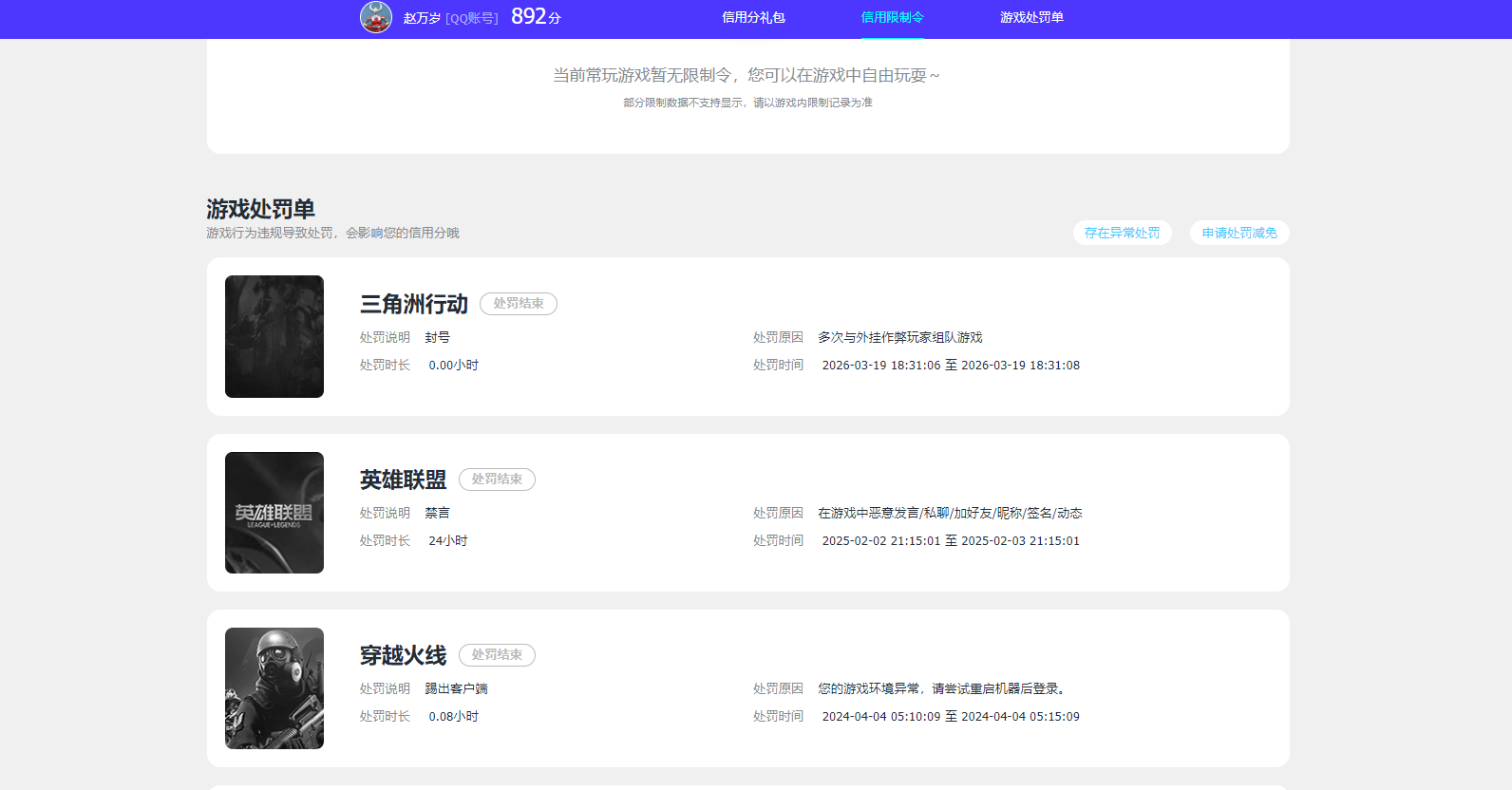This screenshot has height=790, width=1512.
Task: Click the 892分 credit score
Action: [x=536, y=16]
